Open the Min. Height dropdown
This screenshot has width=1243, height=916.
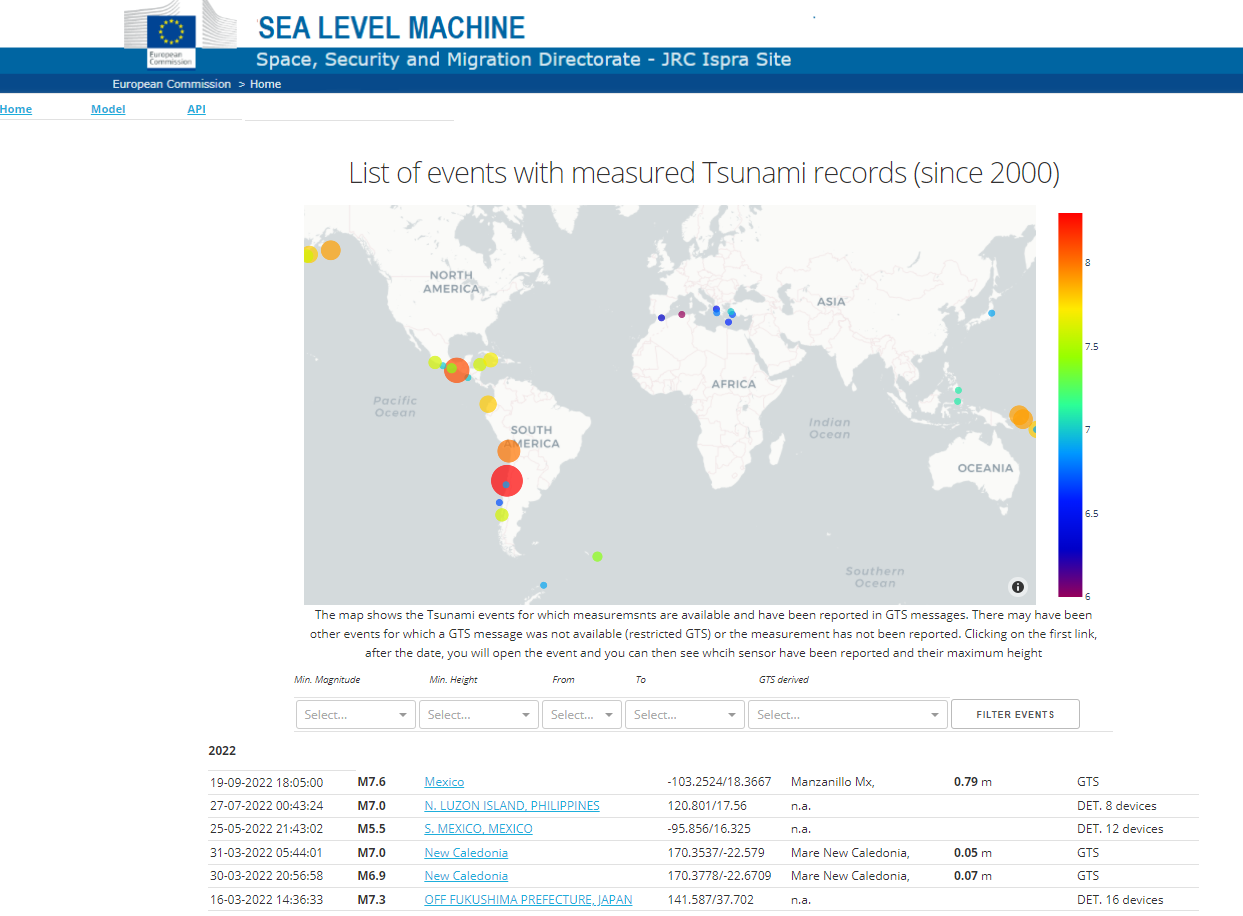(x=478, y=714)
